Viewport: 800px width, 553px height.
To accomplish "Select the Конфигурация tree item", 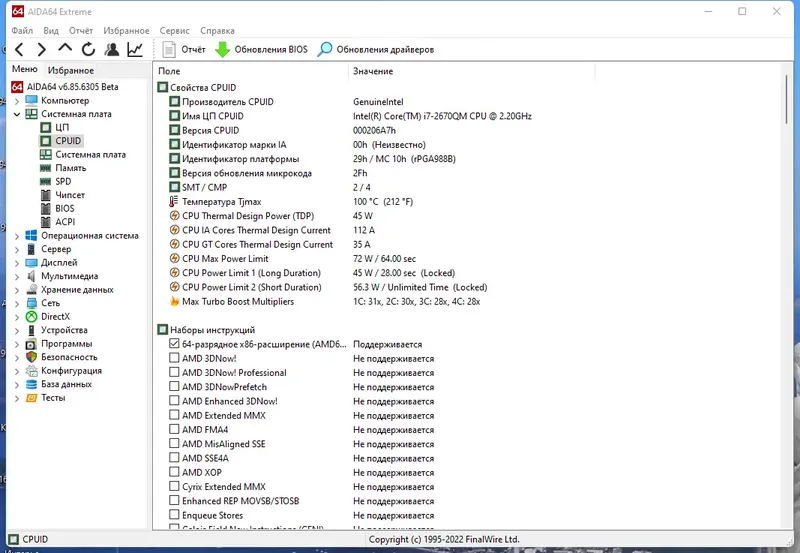I will point(71,371).
